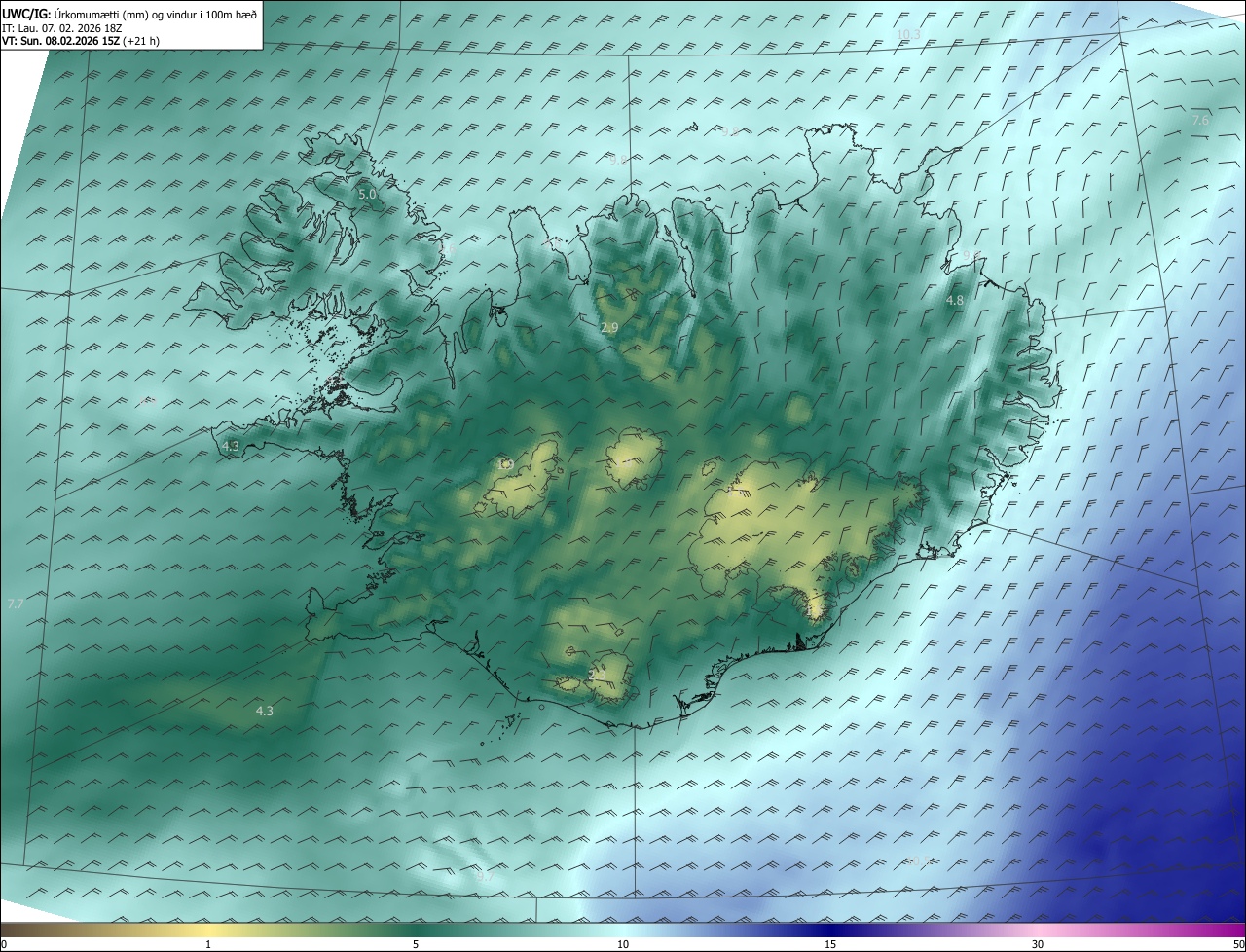Click the '50' tick on the color scale
Viewport: 1246px width, 952px height.
click(1238, 945)
